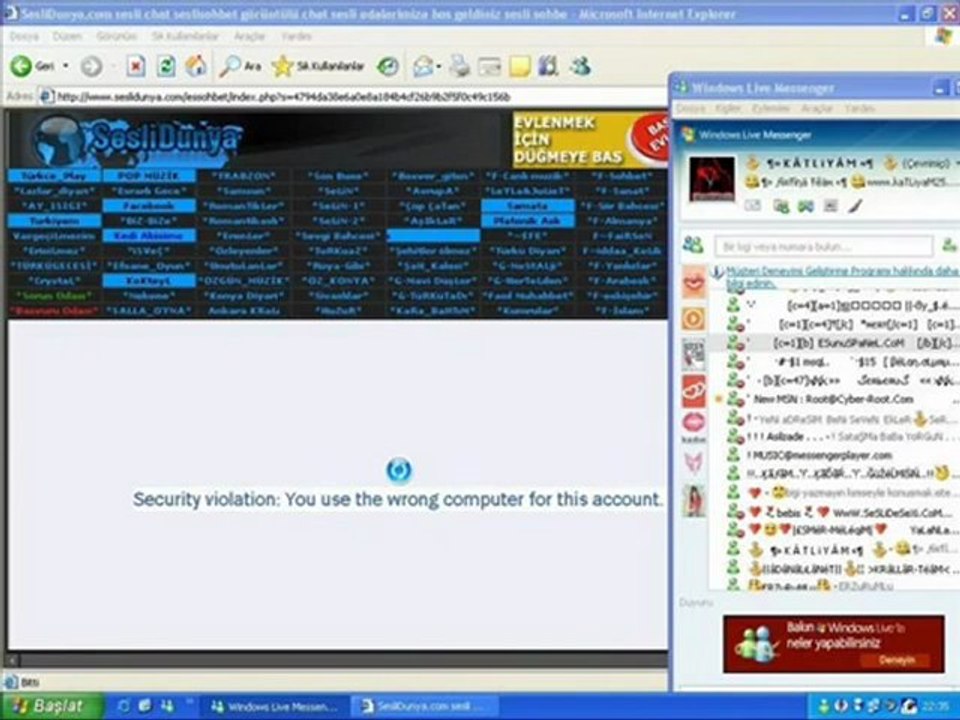This screenshot has height=720, width=960.
Task: Open the Mail icon dropdown arrow
Action: coord(438,67)
